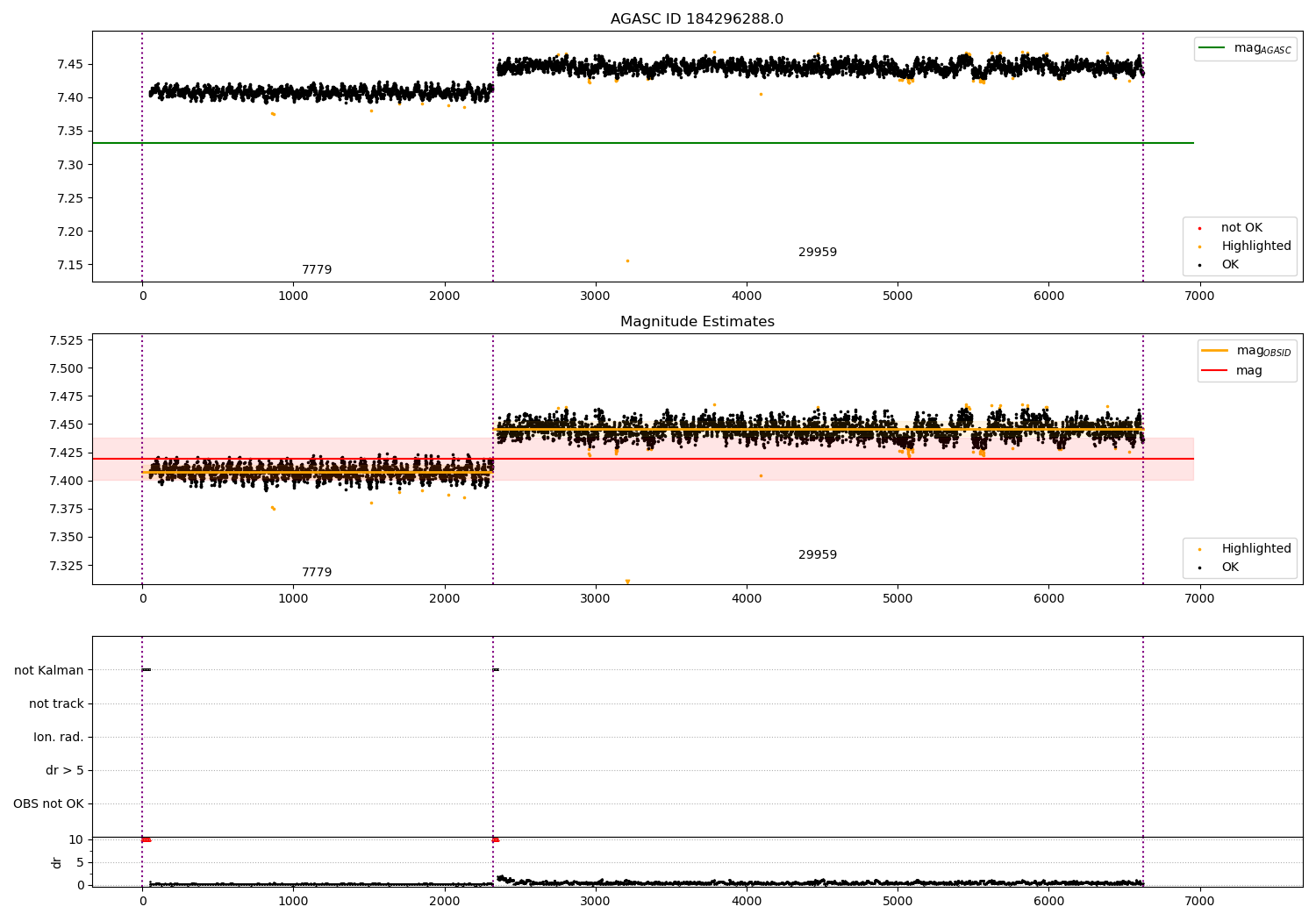Click the green mag AGASC line in top plot
This screenshot has width=1316, height=921.
pyautogui.click(x=642, y=143)
